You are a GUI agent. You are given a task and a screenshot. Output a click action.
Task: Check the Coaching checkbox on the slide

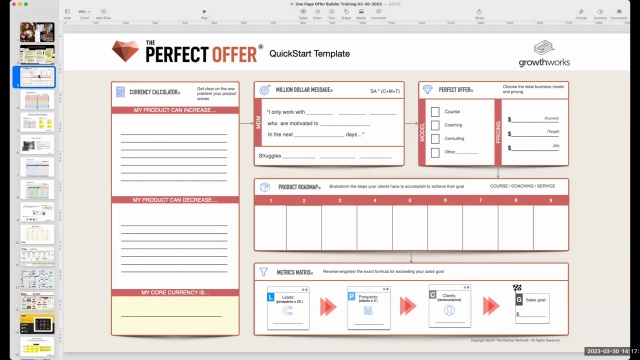point(435,125)
